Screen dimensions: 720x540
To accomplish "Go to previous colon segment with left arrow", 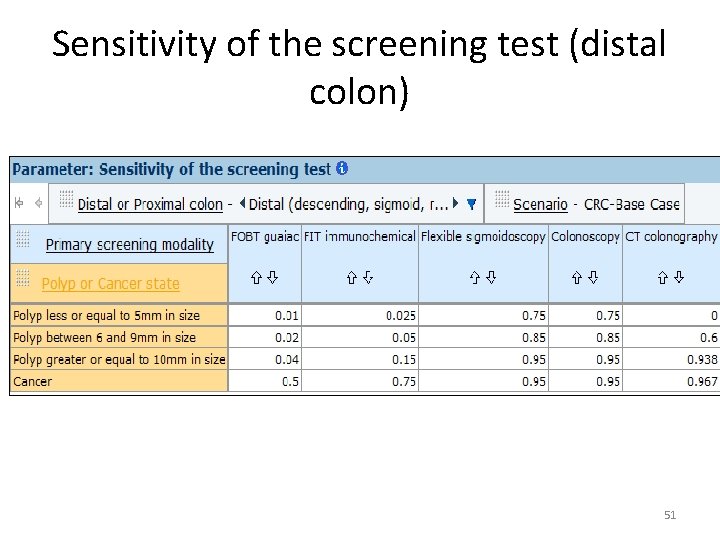I will click(x=242, y=204).
